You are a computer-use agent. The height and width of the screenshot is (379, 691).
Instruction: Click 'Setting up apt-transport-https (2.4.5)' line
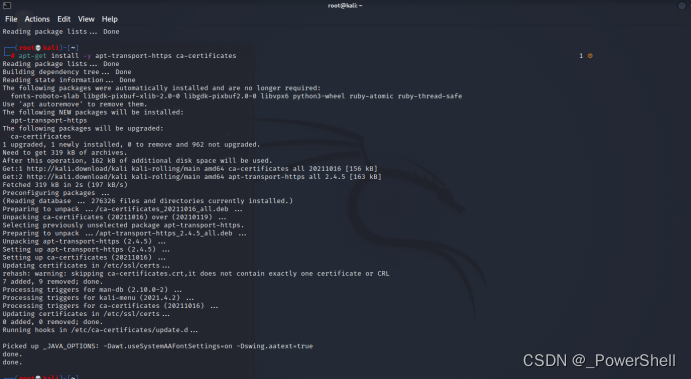86,249
